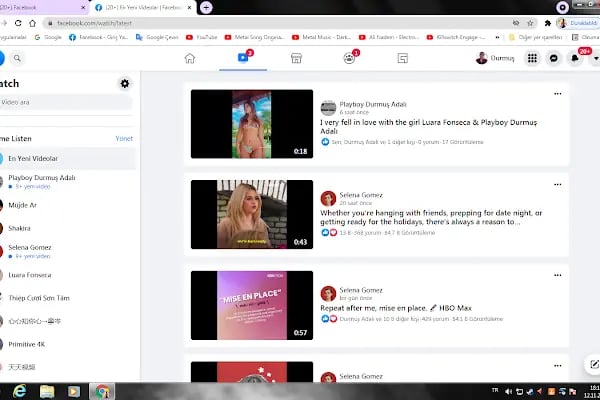Close the En Yeni Videolar browser tab
Screen dimensions: 600x400
coord(189,8)
